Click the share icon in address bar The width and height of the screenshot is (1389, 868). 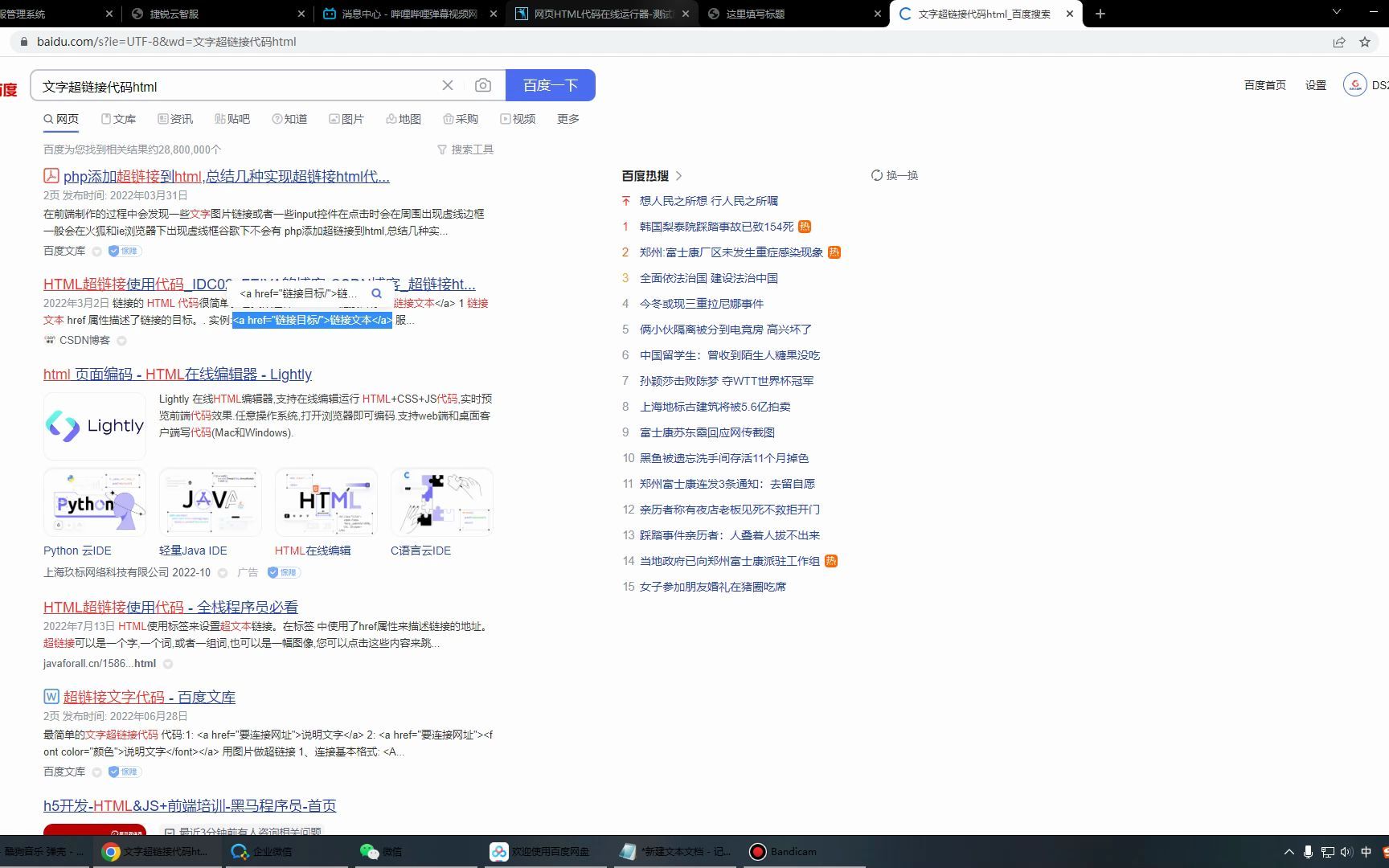(x=1338, y=42)
